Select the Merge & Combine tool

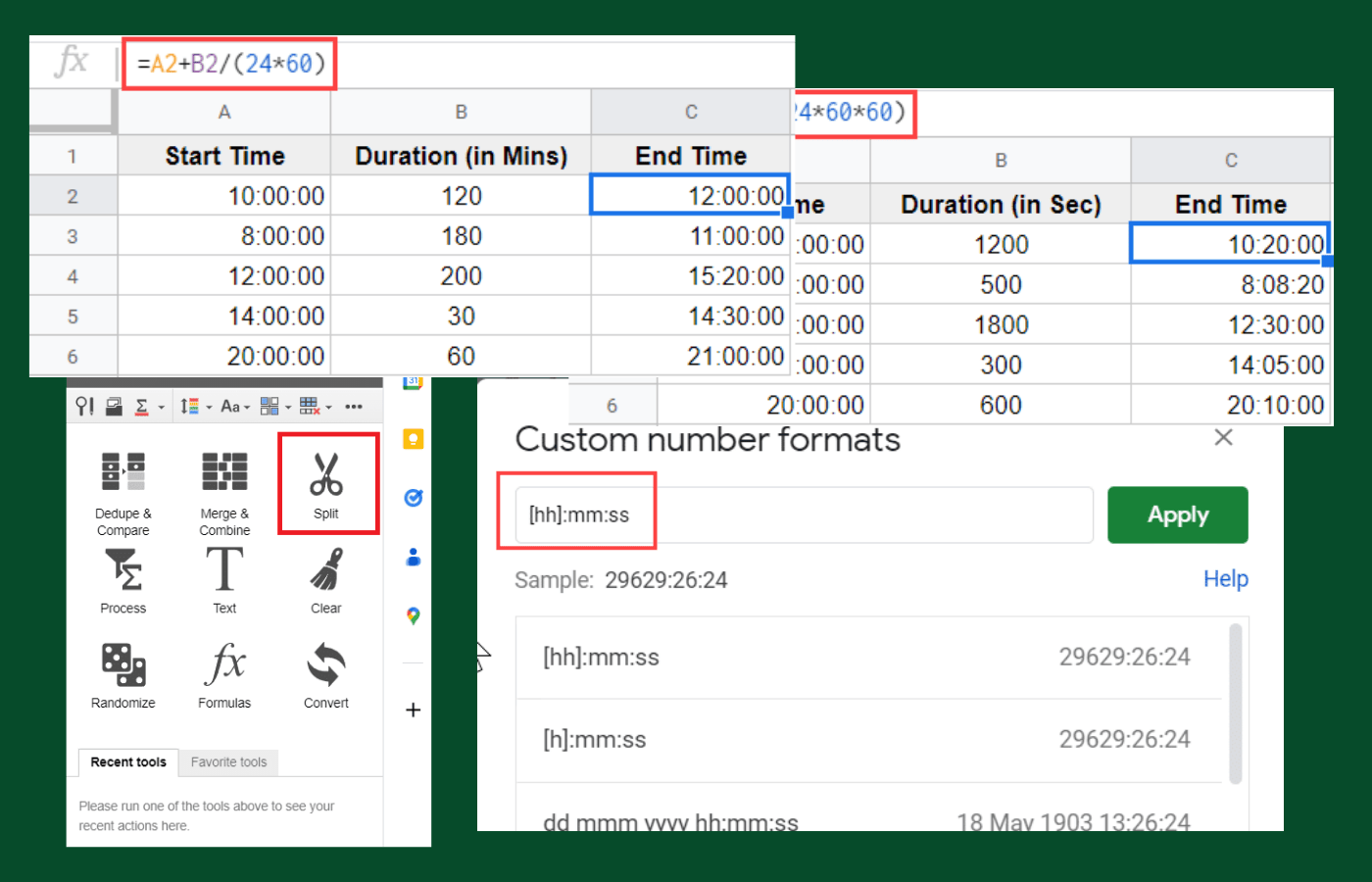click(x=223, y=487)
